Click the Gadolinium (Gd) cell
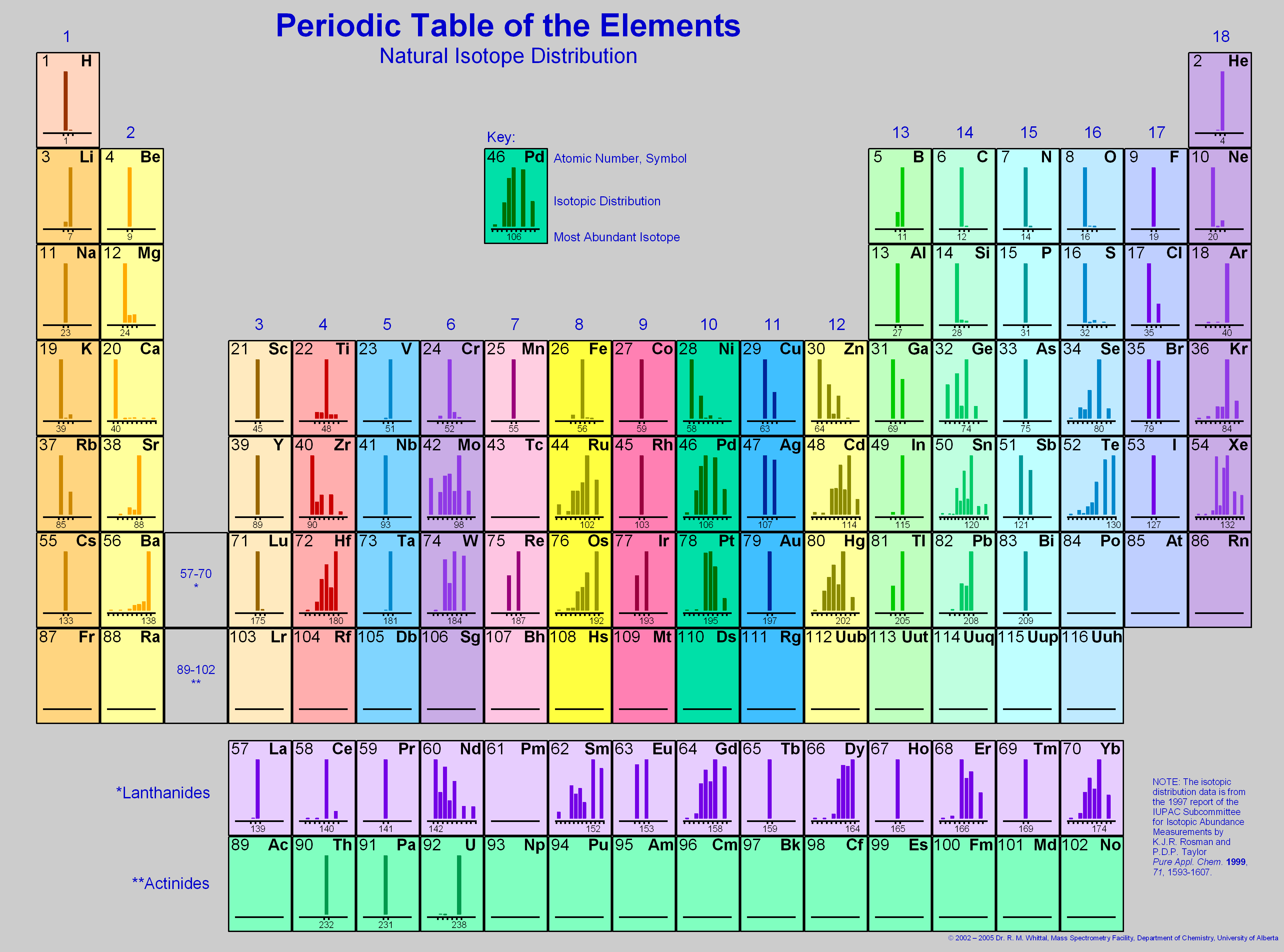Image resolution: width=1284 pixels, height=952 pixels. click(708, 788)
